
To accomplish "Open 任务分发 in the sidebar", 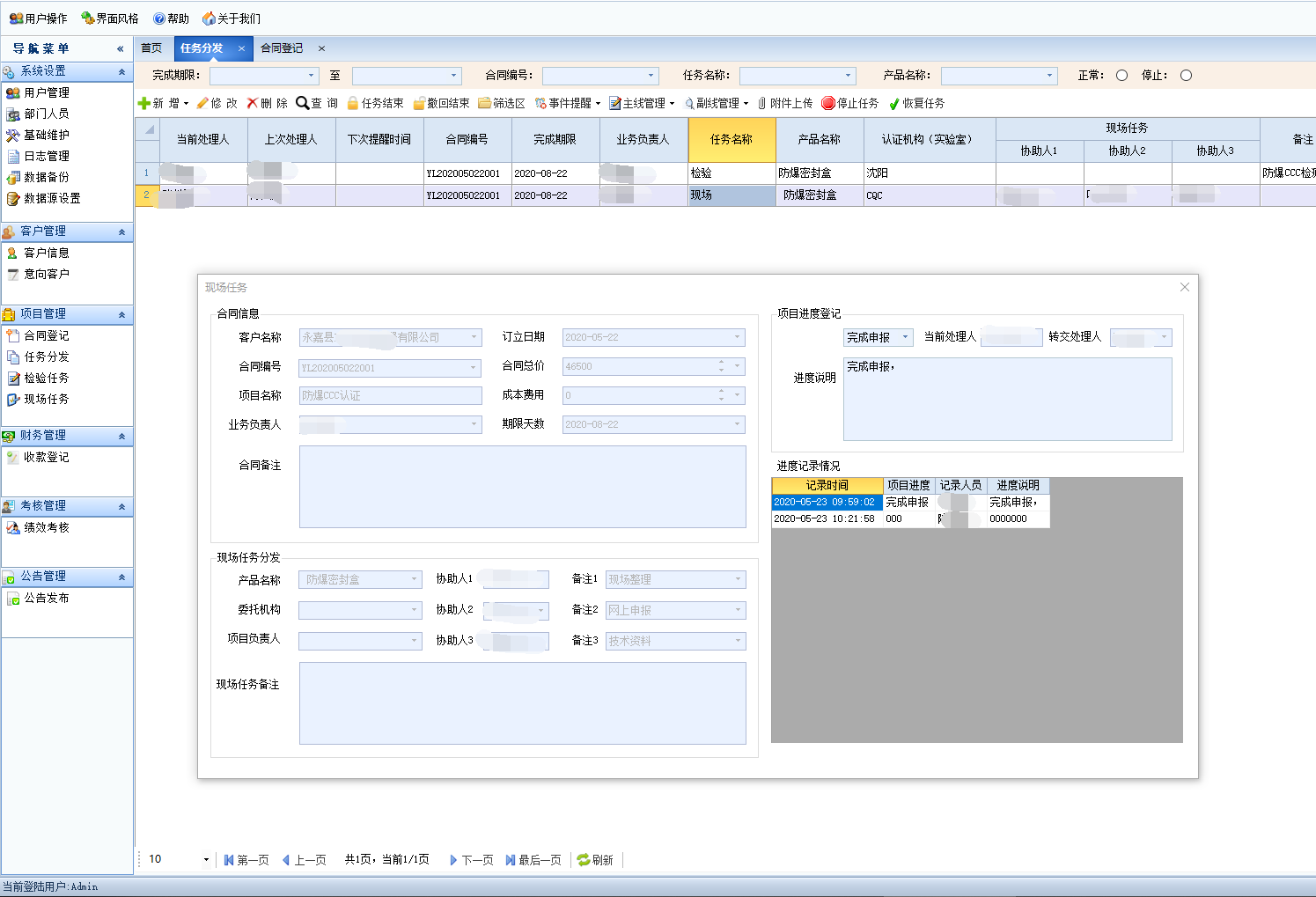I will coord(38,357).
